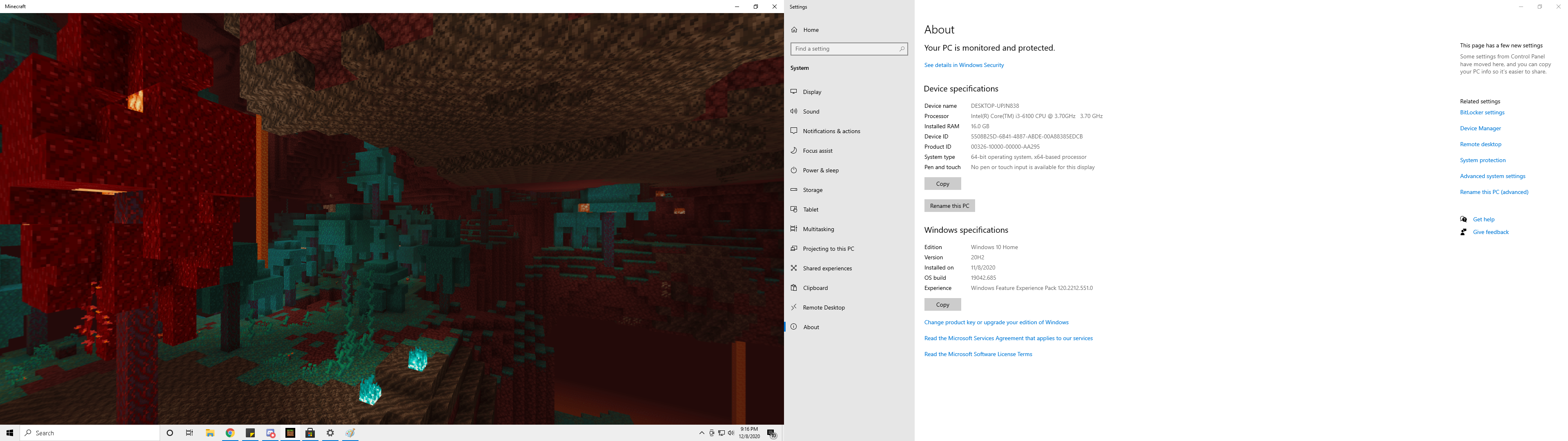This screenshot has height=441, width=1568.
Task: Click Minecraft icon in taskbar
Action: click(x=290, y=433)
